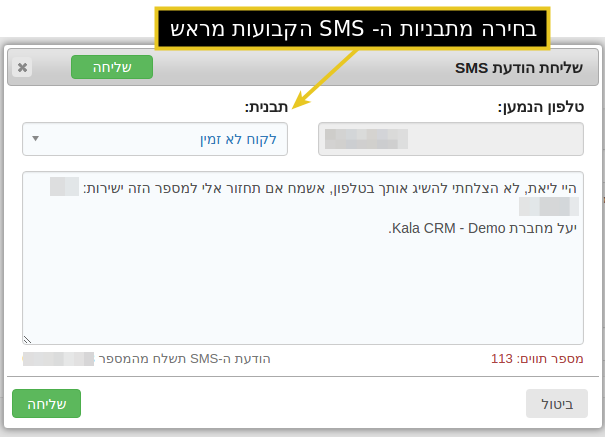Click the שליחת הודעת SMS dialog title
The height and width of the screenshot is (438, 607).
(x=519, y=68)
